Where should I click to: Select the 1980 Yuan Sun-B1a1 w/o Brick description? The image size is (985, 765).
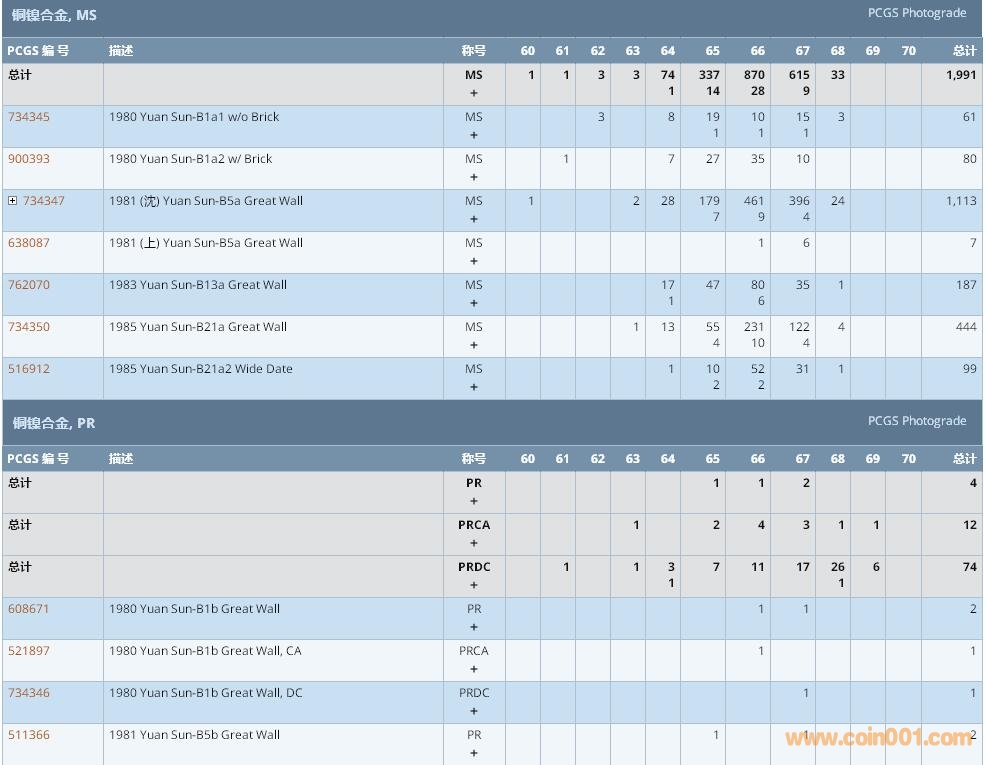click(x=194, y=117)
